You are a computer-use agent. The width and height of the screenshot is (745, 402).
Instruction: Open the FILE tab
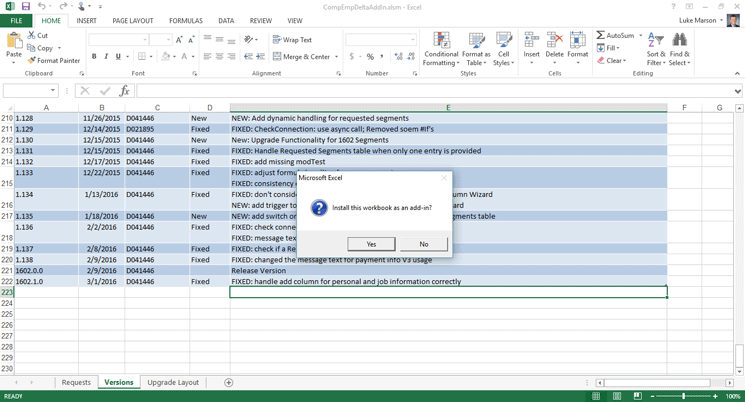tap(16, 20)
